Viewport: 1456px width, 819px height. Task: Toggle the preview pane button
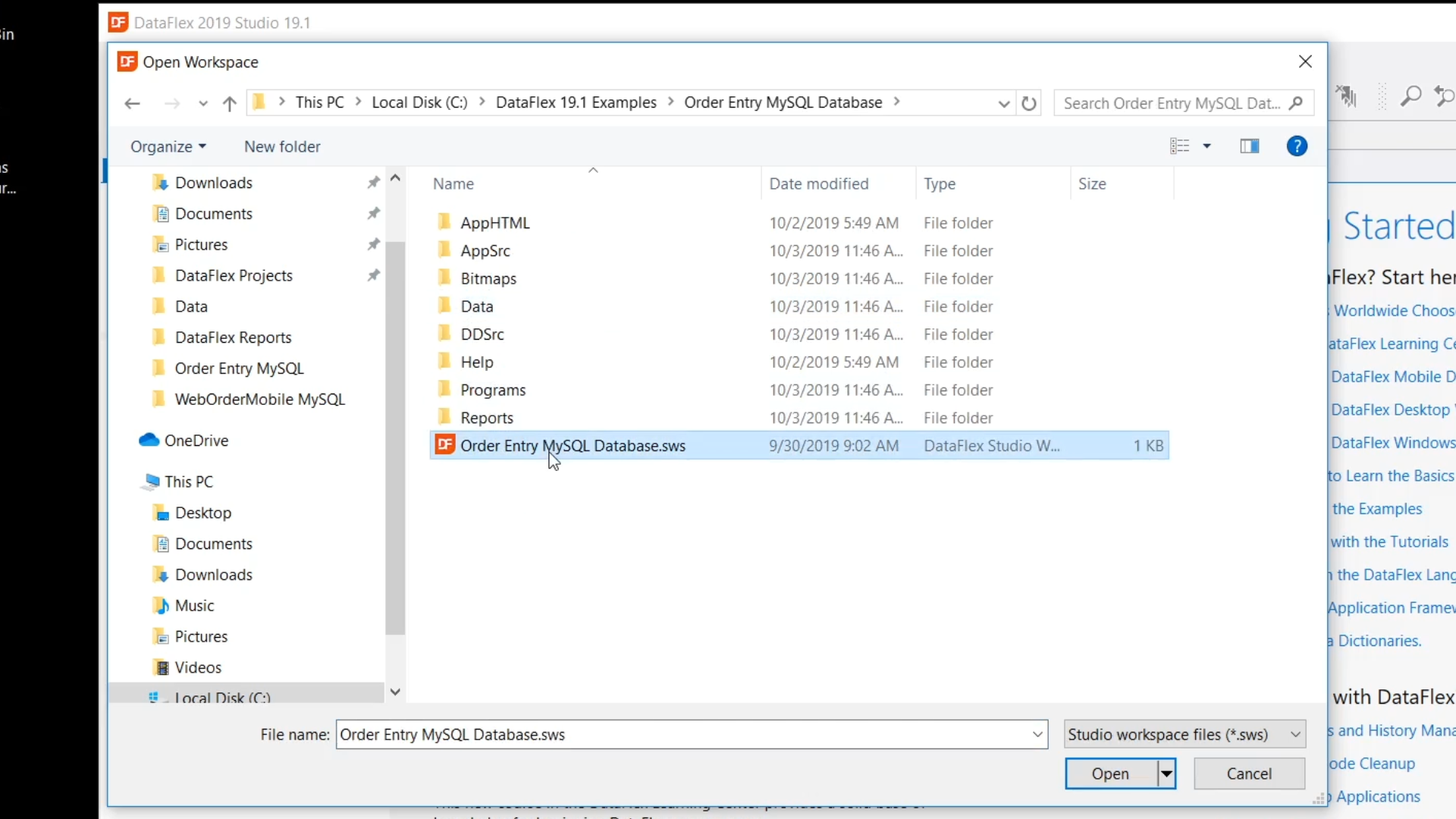click(x=1249, y=146)
